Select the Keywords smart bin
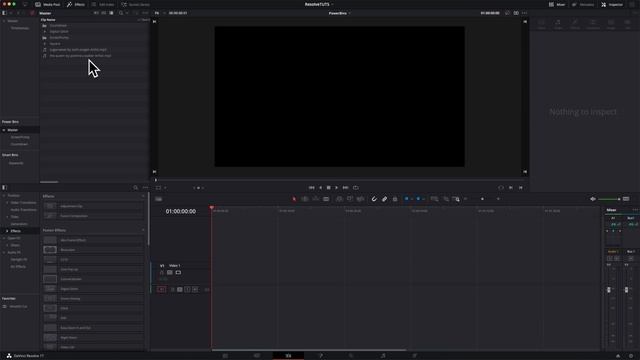Viewport: 640px width, 360px height. pos(16,163)
